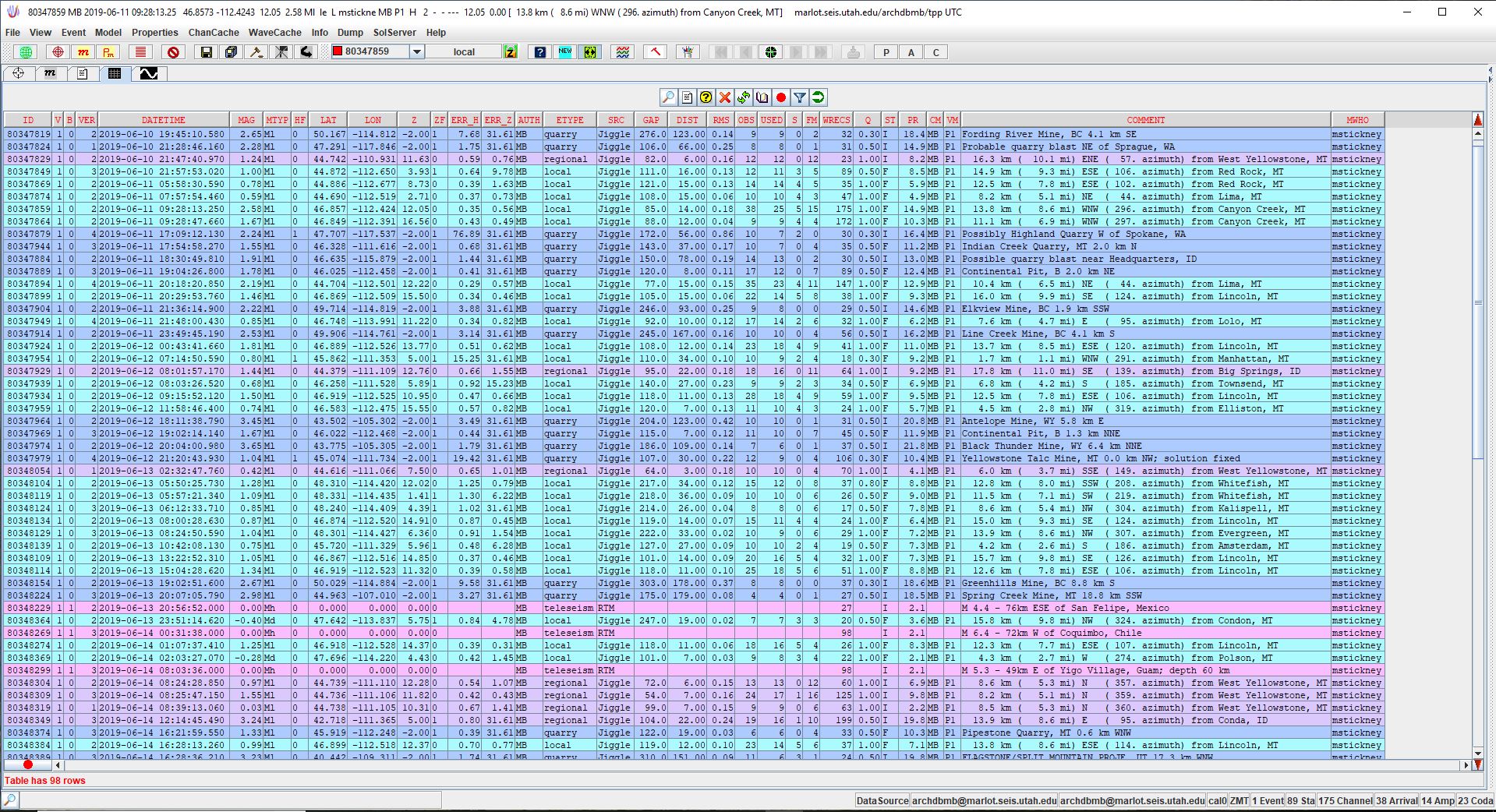Click the red horizontal lines toolbar icon
Screen dimensions: 1496x812
point(140,52)
